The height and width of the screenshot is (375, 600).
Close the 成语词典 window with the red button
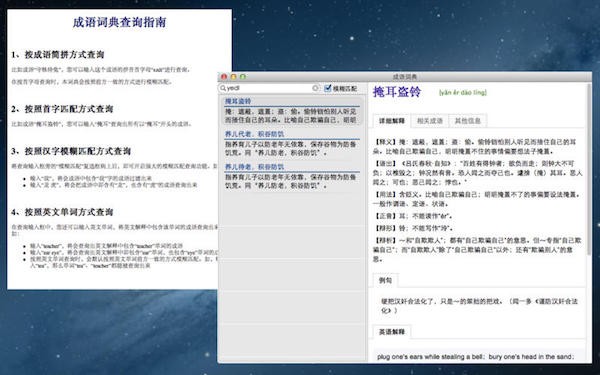[224, 77]
